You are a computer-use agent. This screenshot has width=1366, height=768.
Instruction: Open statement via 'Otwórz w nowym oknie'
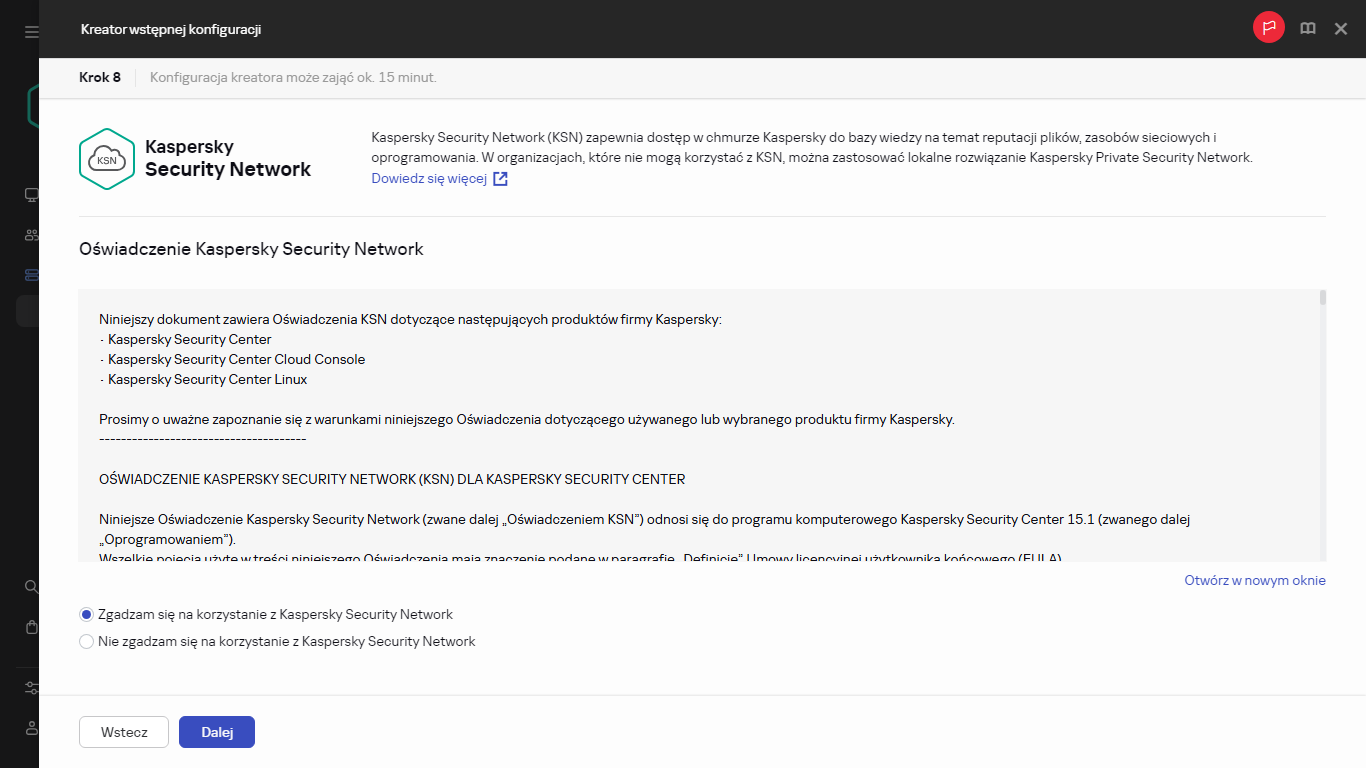tap(1254, 579)
